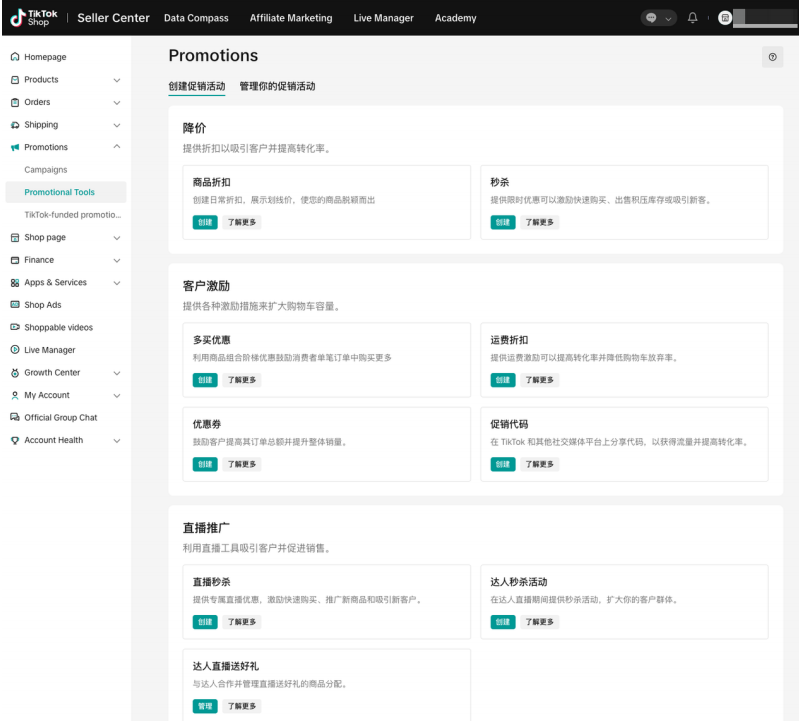799x721 pixels.
Task: Click the user account avatar in header
Action: pyautogui.click(x=726, y=18)
